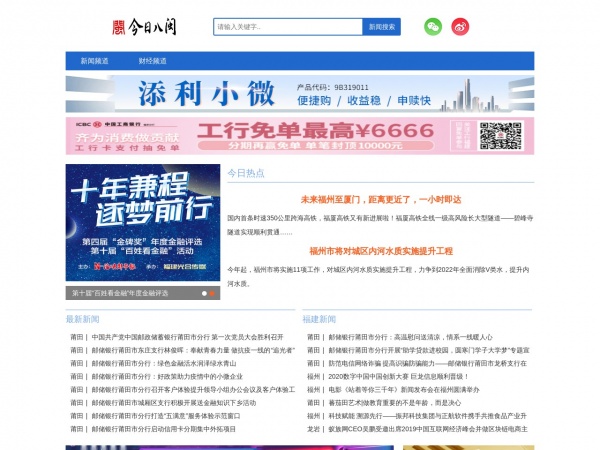Viewport: 600px width, 450px height.
Task: Click slideshow caption 第十届百姓看金融年度金融评选
Action: pyautogui.click(x=120, y=293)
